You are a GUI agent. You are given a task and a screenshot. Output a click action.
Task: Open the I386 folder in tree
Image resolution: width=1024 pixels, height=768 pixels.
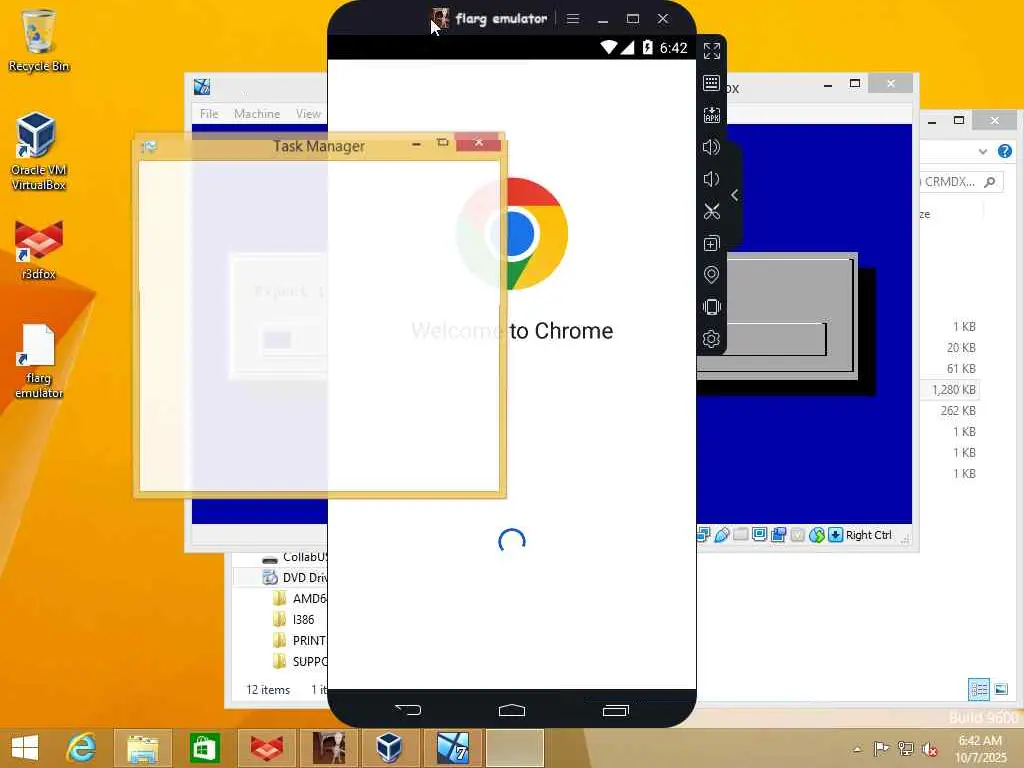[294, 620]
